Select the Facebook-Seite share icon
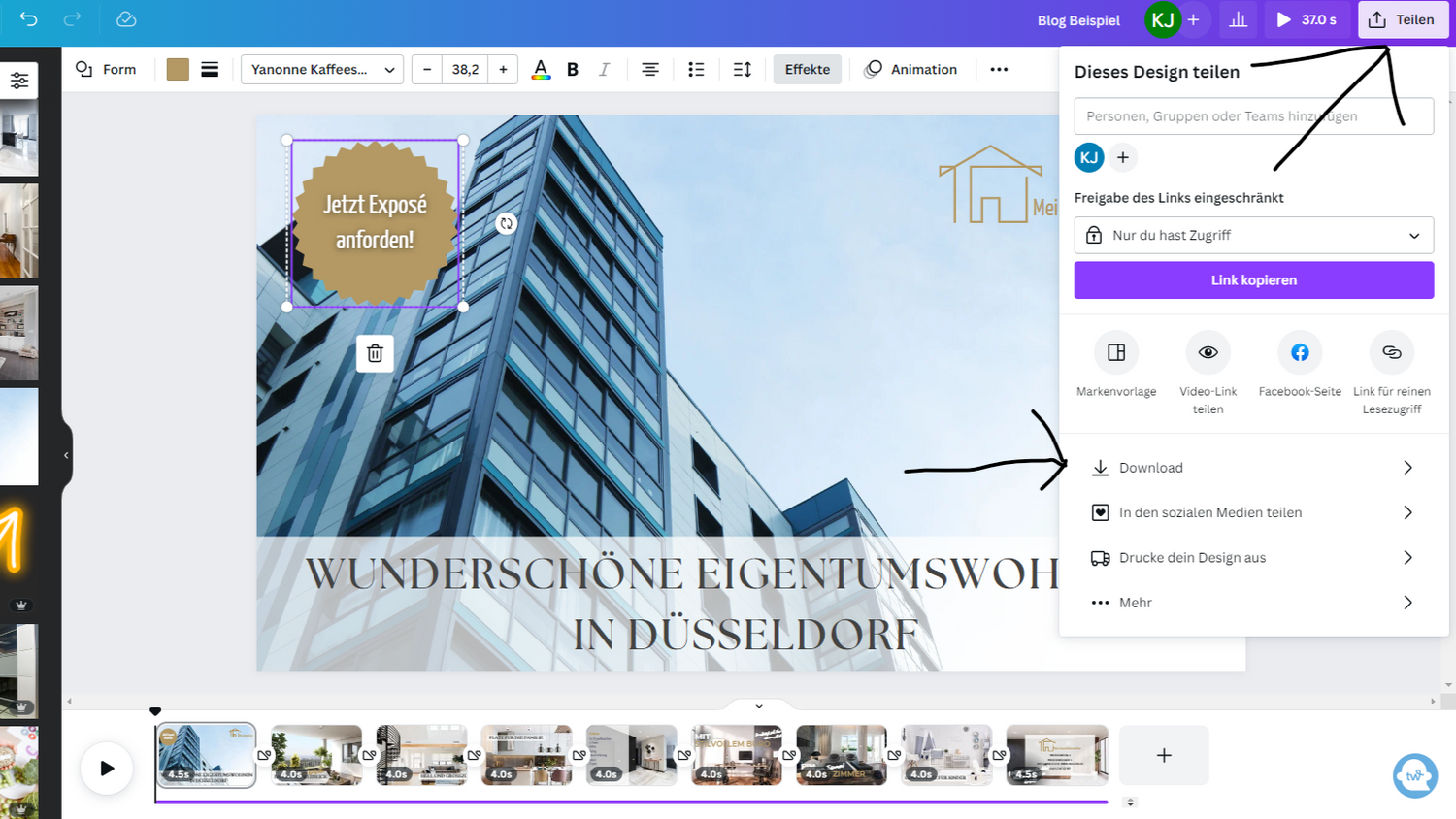Image resolution: width=1456 pixels, height=819 pixels. (x=1299, y=352)
